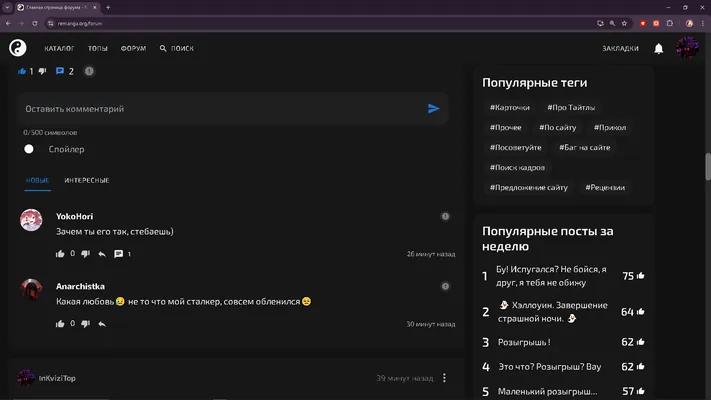This screenshot has width=711, height=400.
Task: Send the comment with the blue arrow
Action: point(433,108)
